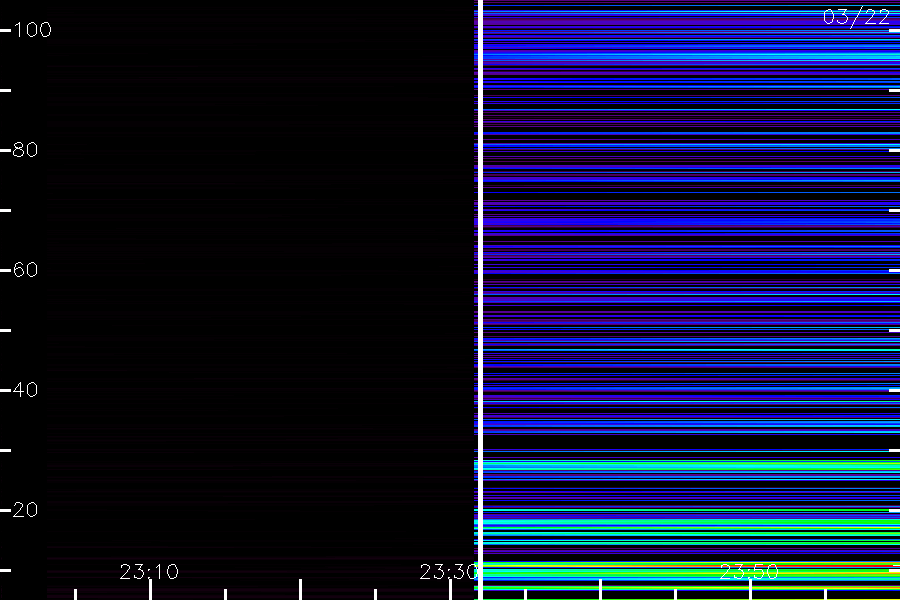900x600 pixels.
Task: Click the 23:50 time label
Action: (749, 572)
